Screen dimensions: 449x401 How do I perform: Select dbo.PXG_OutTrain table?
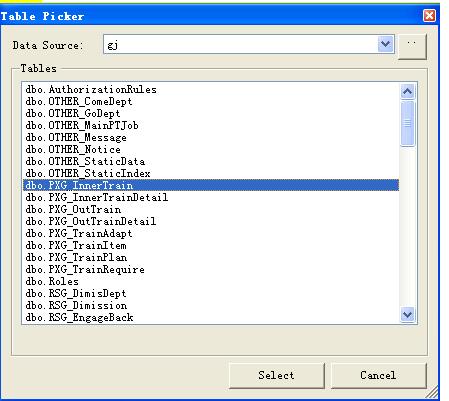coord(211,209)
